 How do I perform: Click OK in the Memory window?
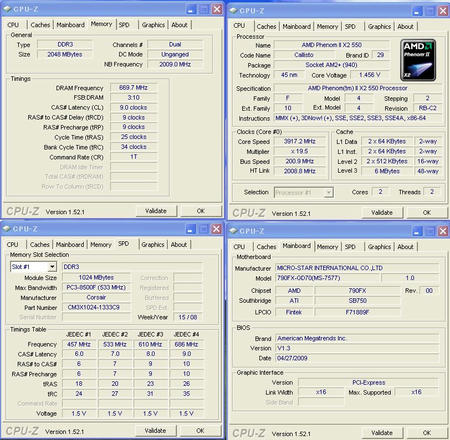point(201,211)
